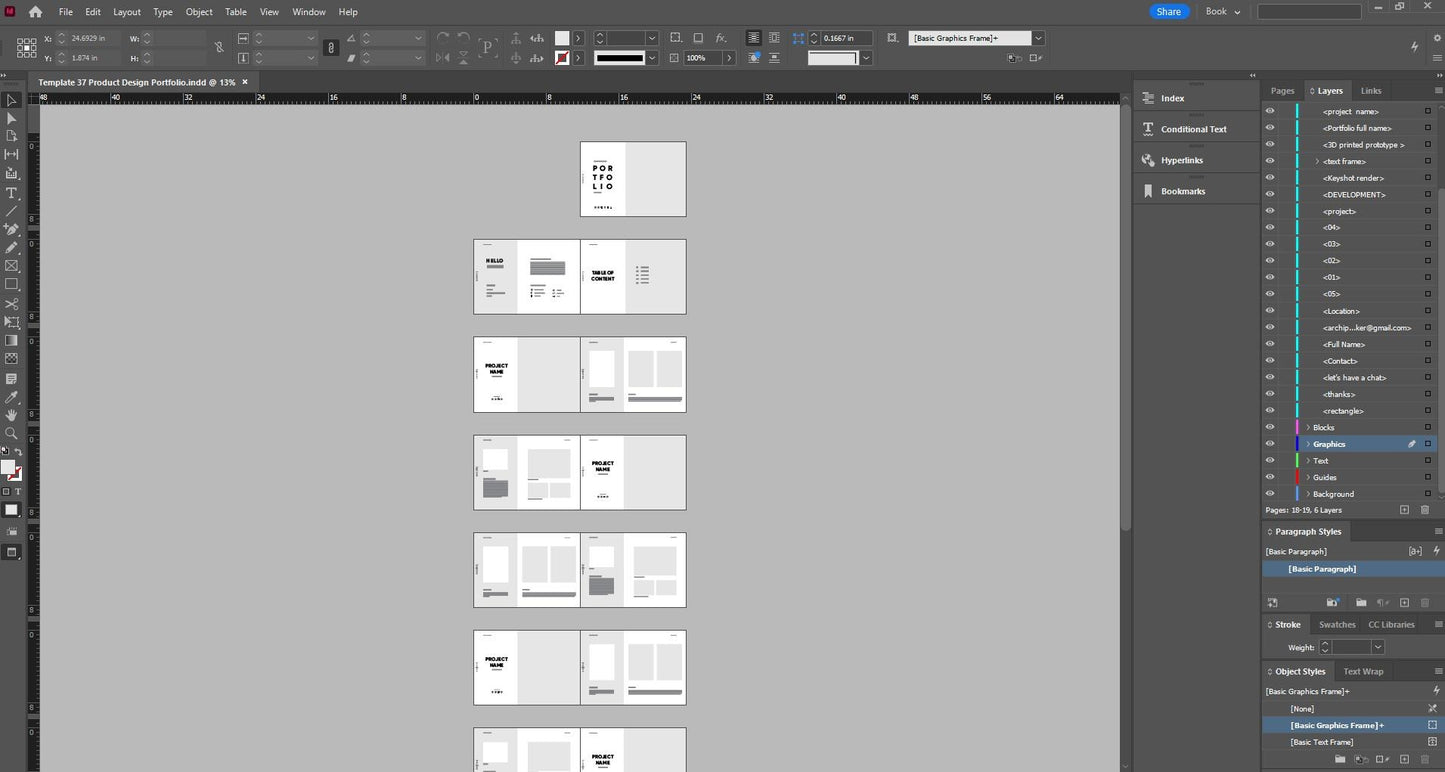Screen dimensions: 1445x772
Task: Select the Scissors tool
Action: point(11,304)
